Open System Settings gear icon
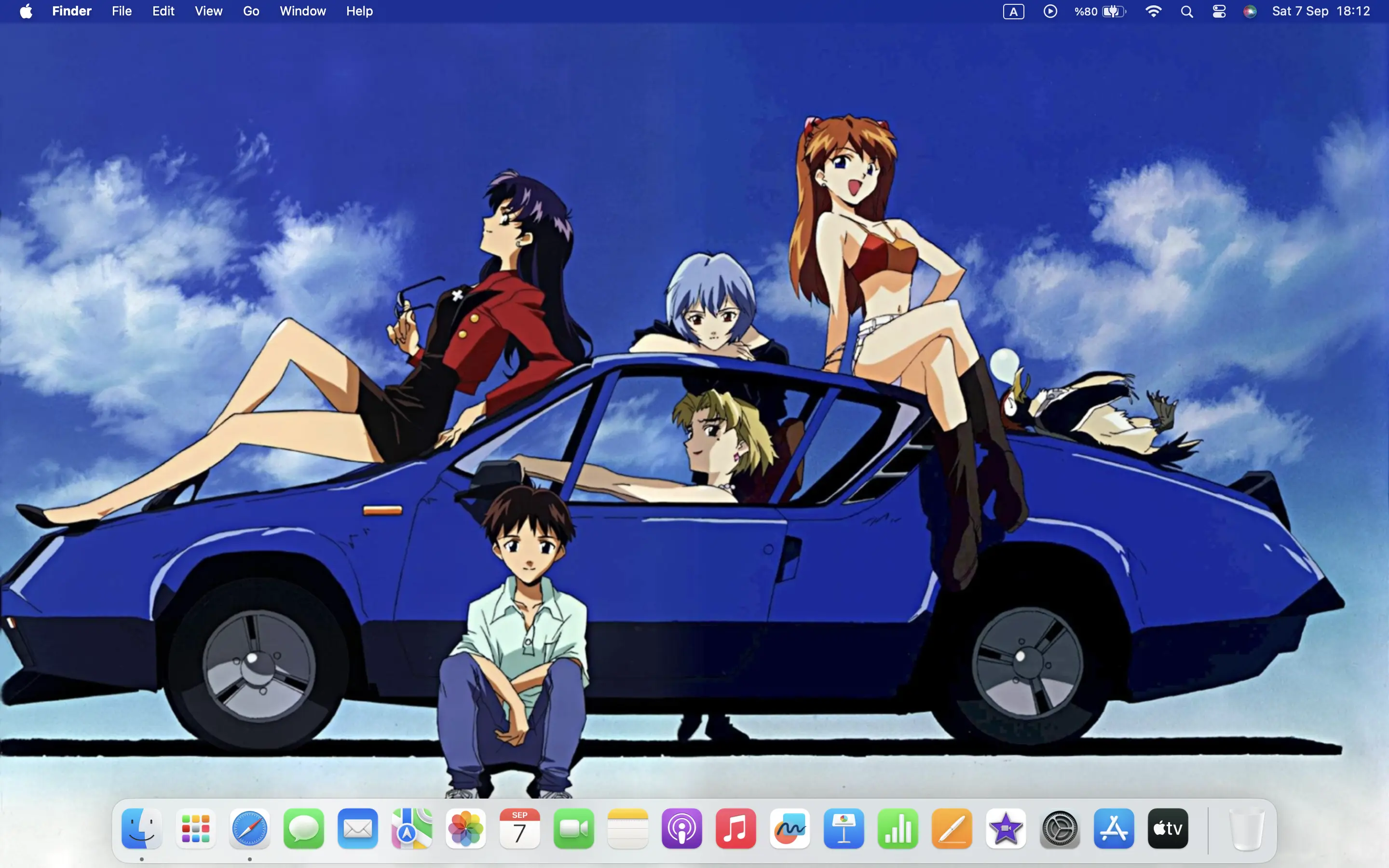Viewport: 1389px width, 868px height. [1060, 828]
